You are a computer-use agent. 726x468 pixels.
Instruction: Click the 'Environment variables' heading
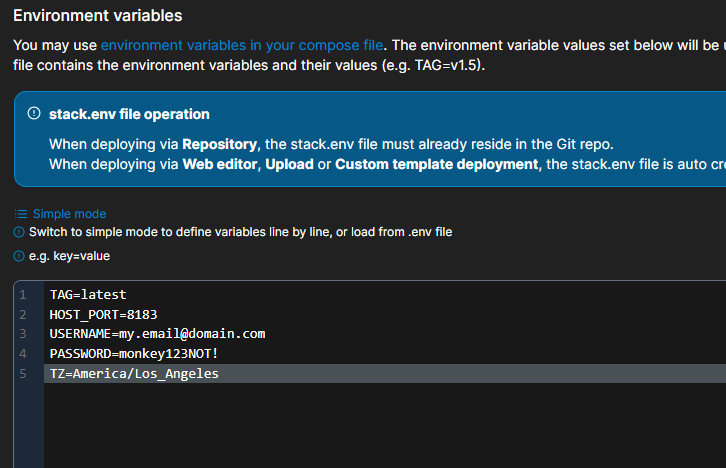pos(97,16)
